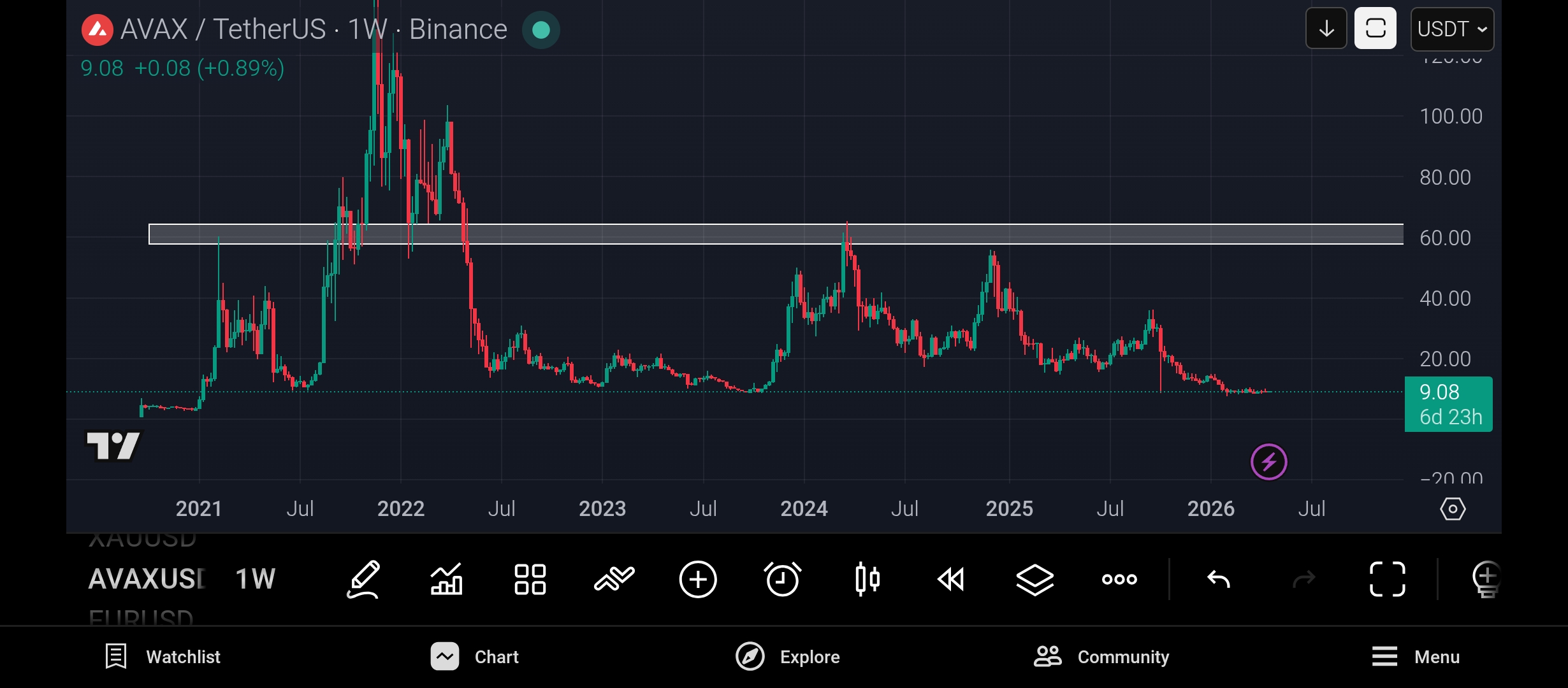Screen dimensions: 1568x688
Task: Click the add symbol plus icon
Action: pyautogui.click(x=698, y=579)
